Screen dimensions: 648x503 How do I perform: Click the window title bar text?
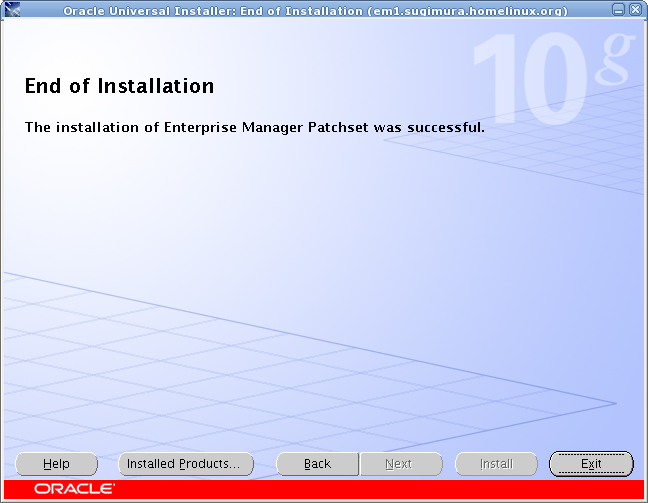click(315, 10)
